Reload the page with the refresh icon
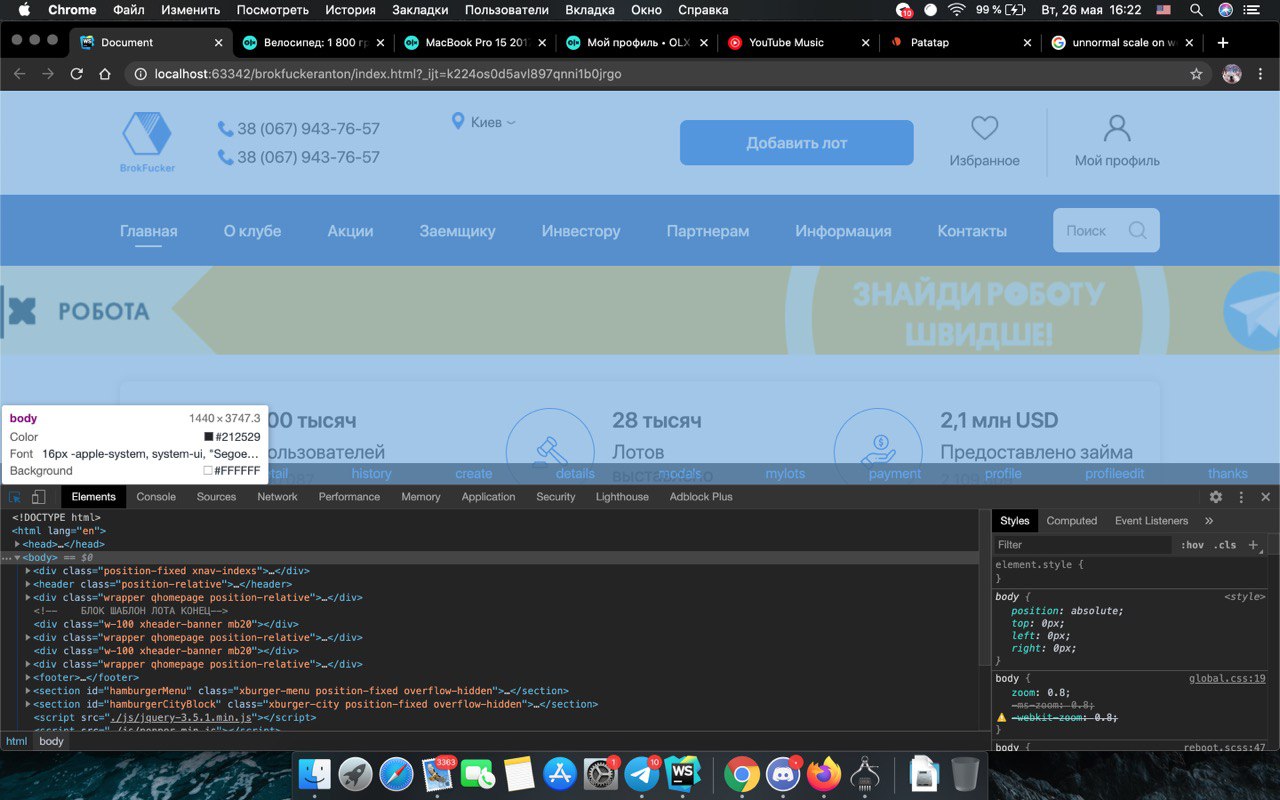 click(76, 74)
